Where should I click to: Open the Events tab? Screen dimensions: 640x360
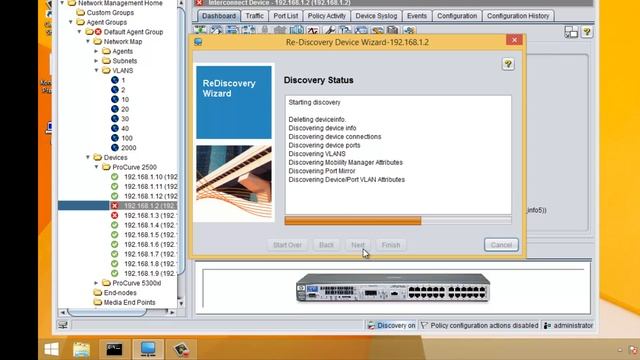417,16
